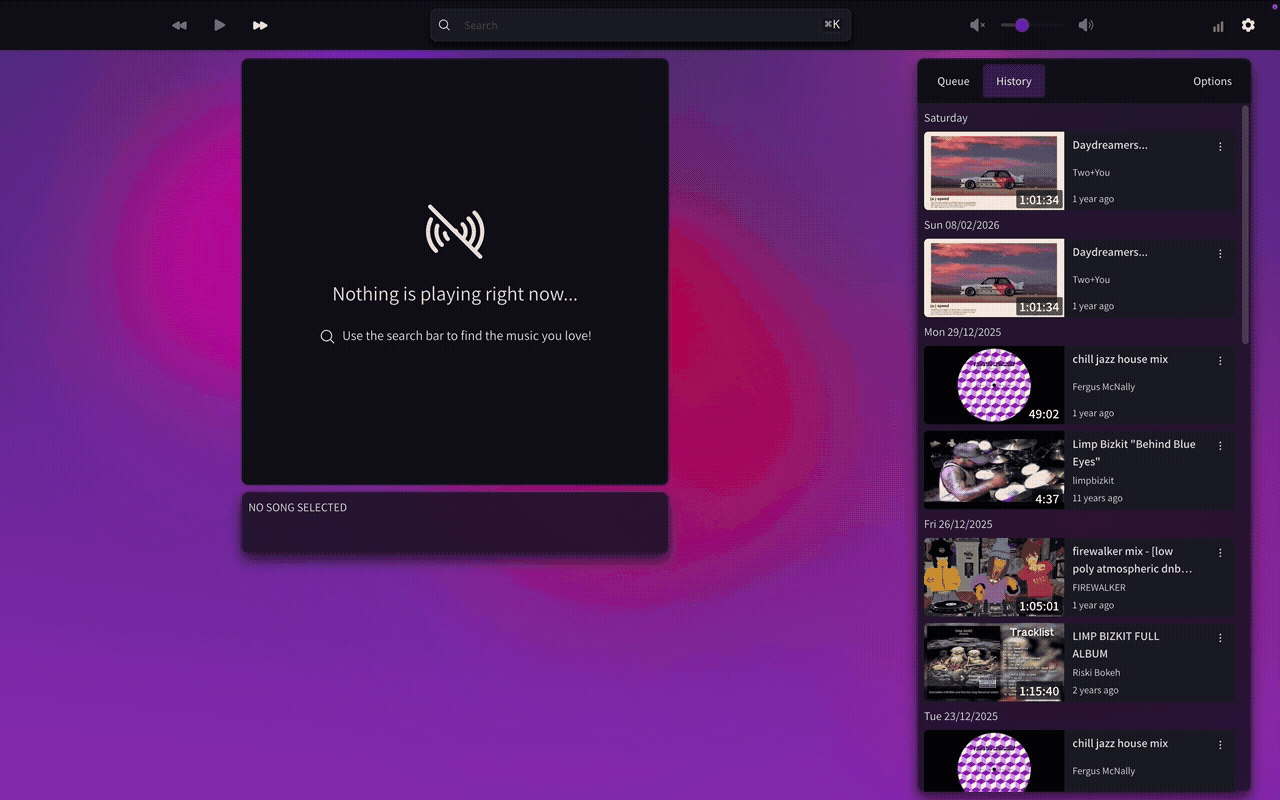This screenshot has height=800, width=1280.
Task: Open the kebab menu for Daydreamers under Saturday
Action: click(x=1220, y=146)
